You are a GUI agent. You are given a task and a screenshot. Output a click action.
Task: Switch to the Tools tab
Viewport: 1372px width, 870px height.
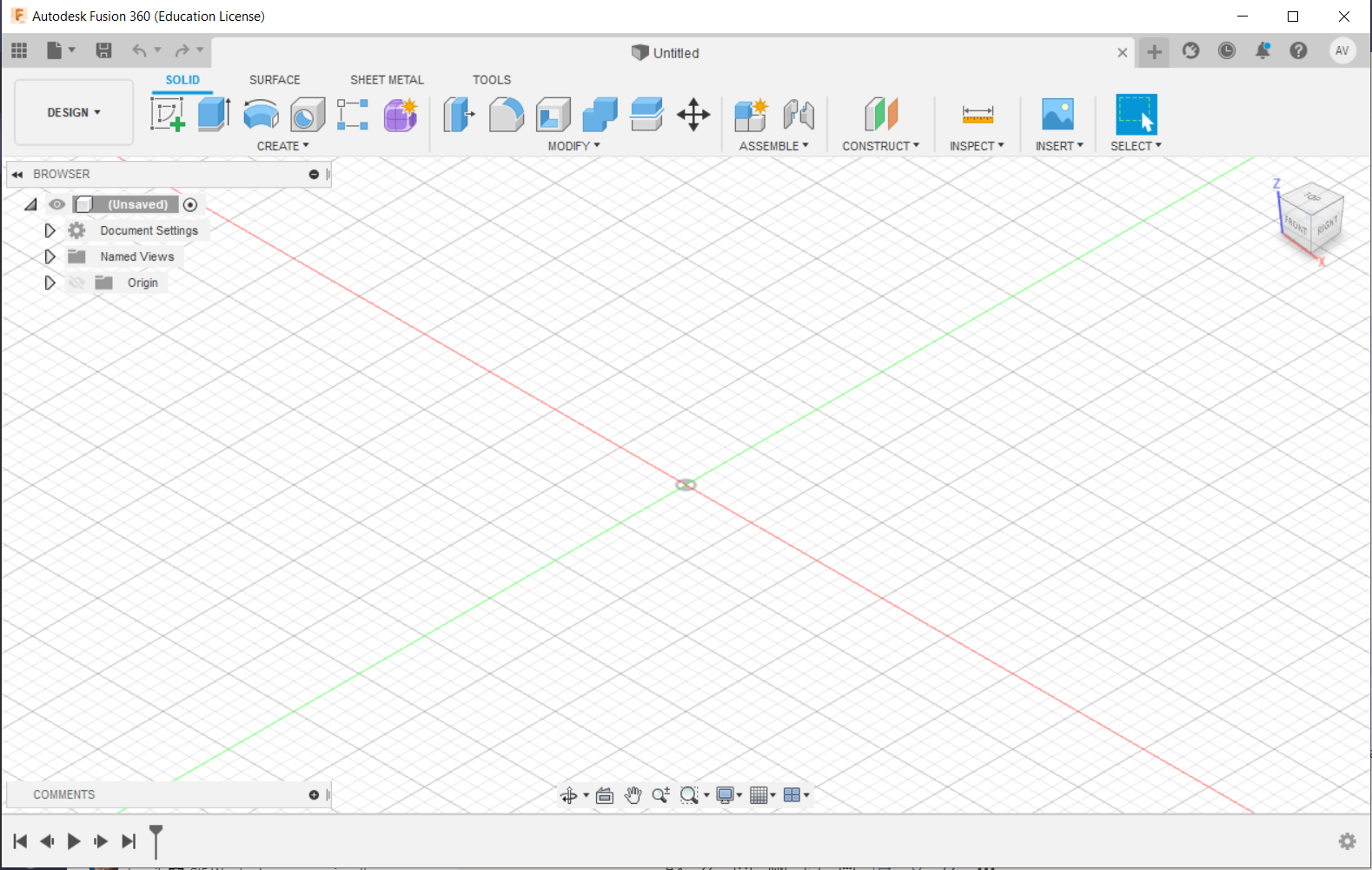492,80
